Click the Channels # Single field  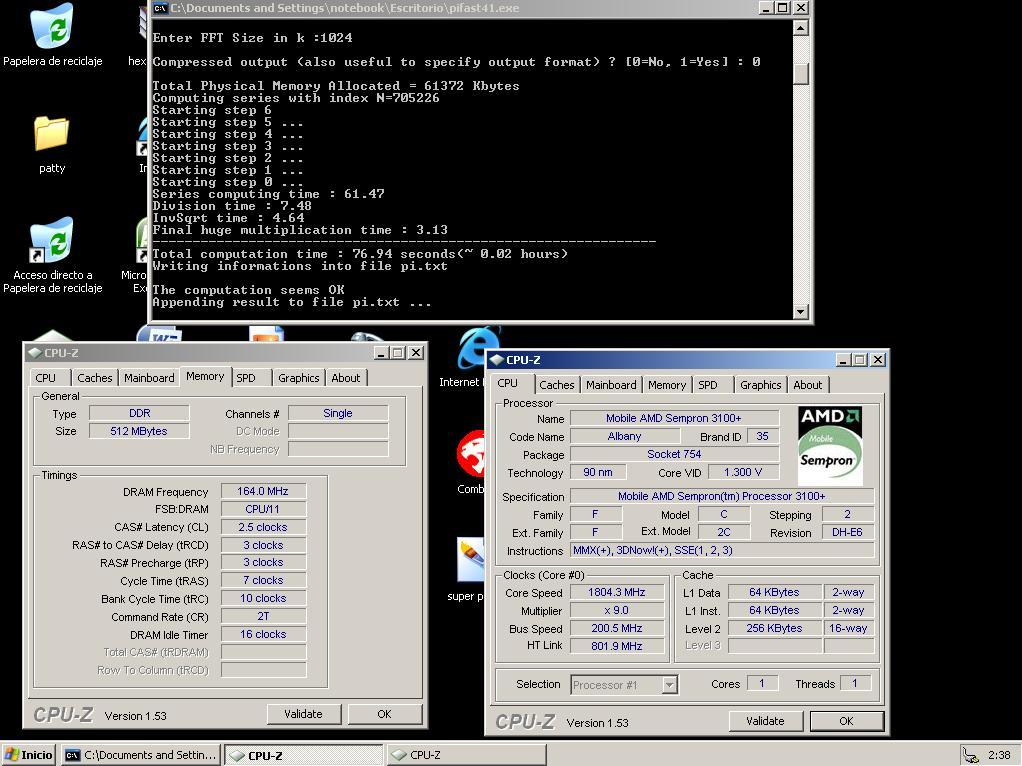pyautogui.click(x=338, y=413)
